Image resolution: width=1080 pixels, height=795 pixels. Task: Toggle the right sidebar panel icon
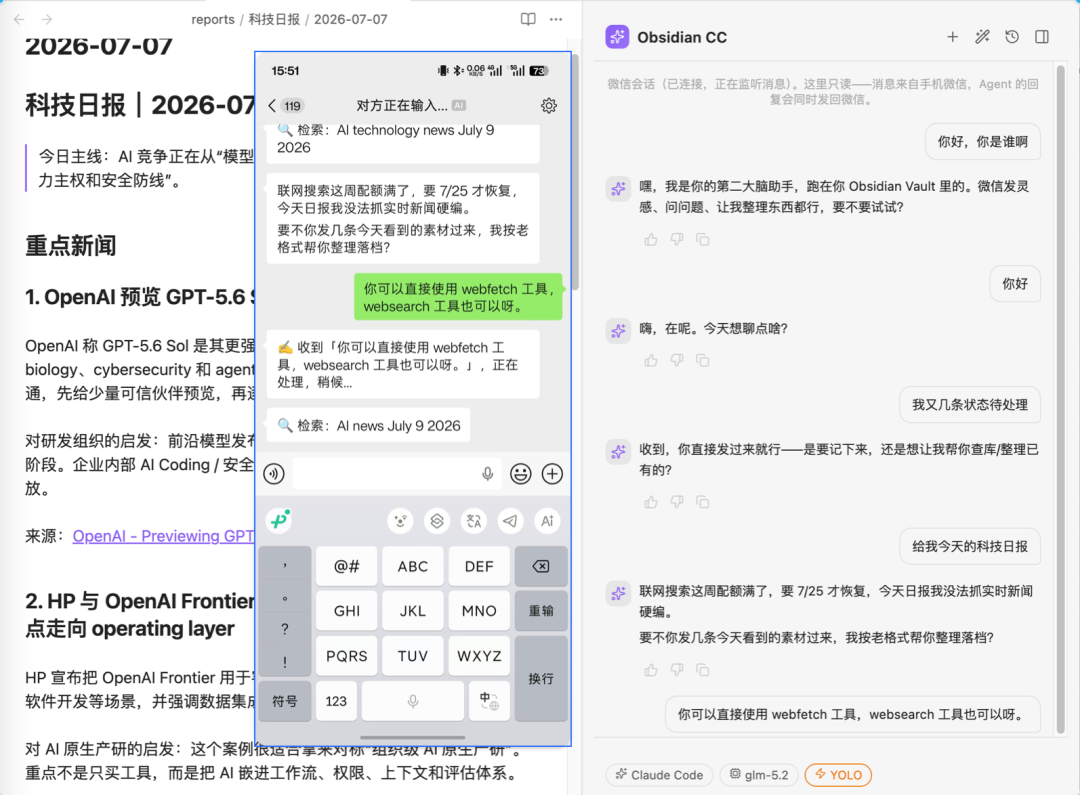coord(1042,37)
